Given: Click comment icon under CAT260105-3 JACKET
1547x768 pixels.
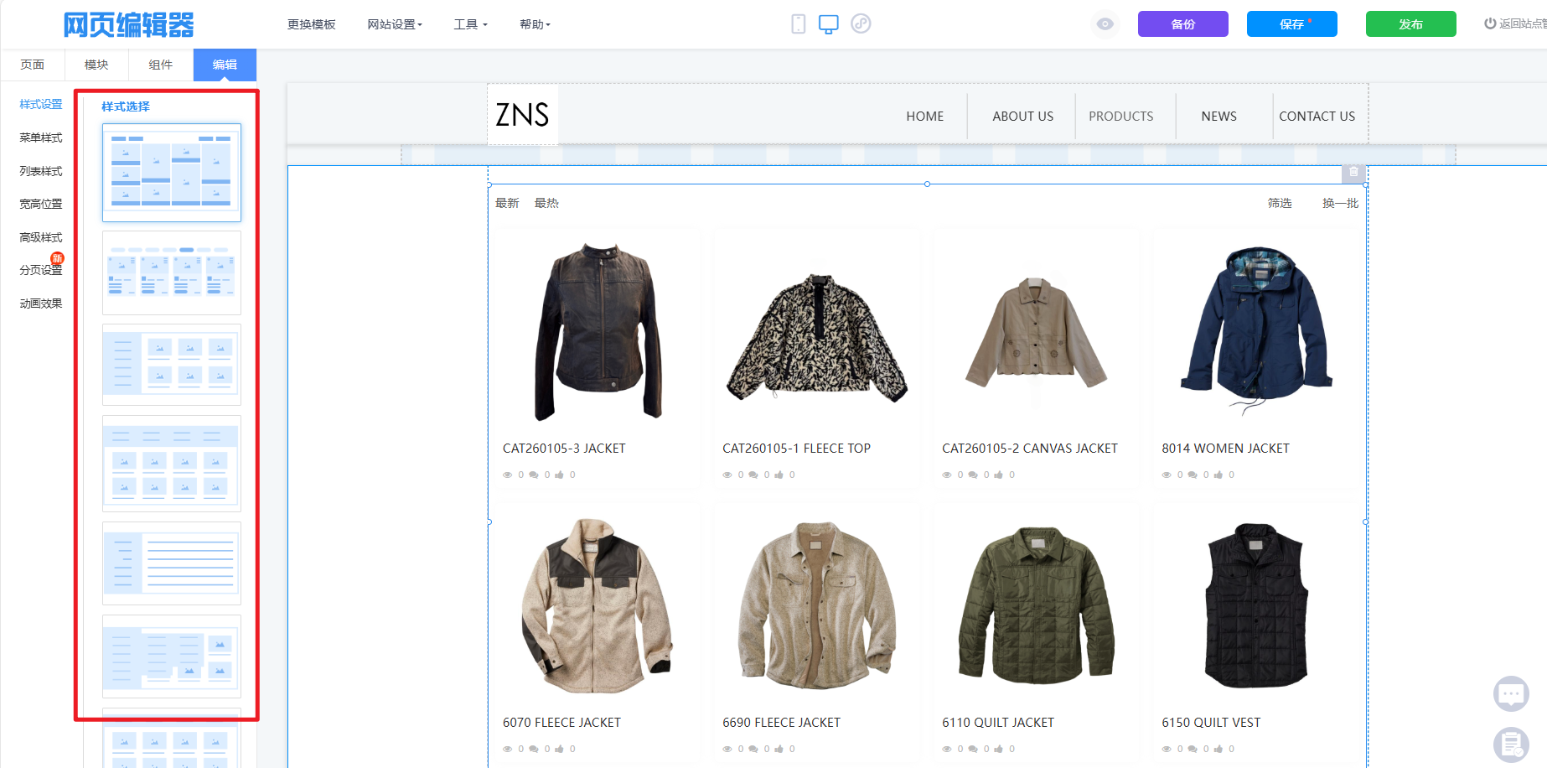Looking at the screenshot, I should [534, 475].
